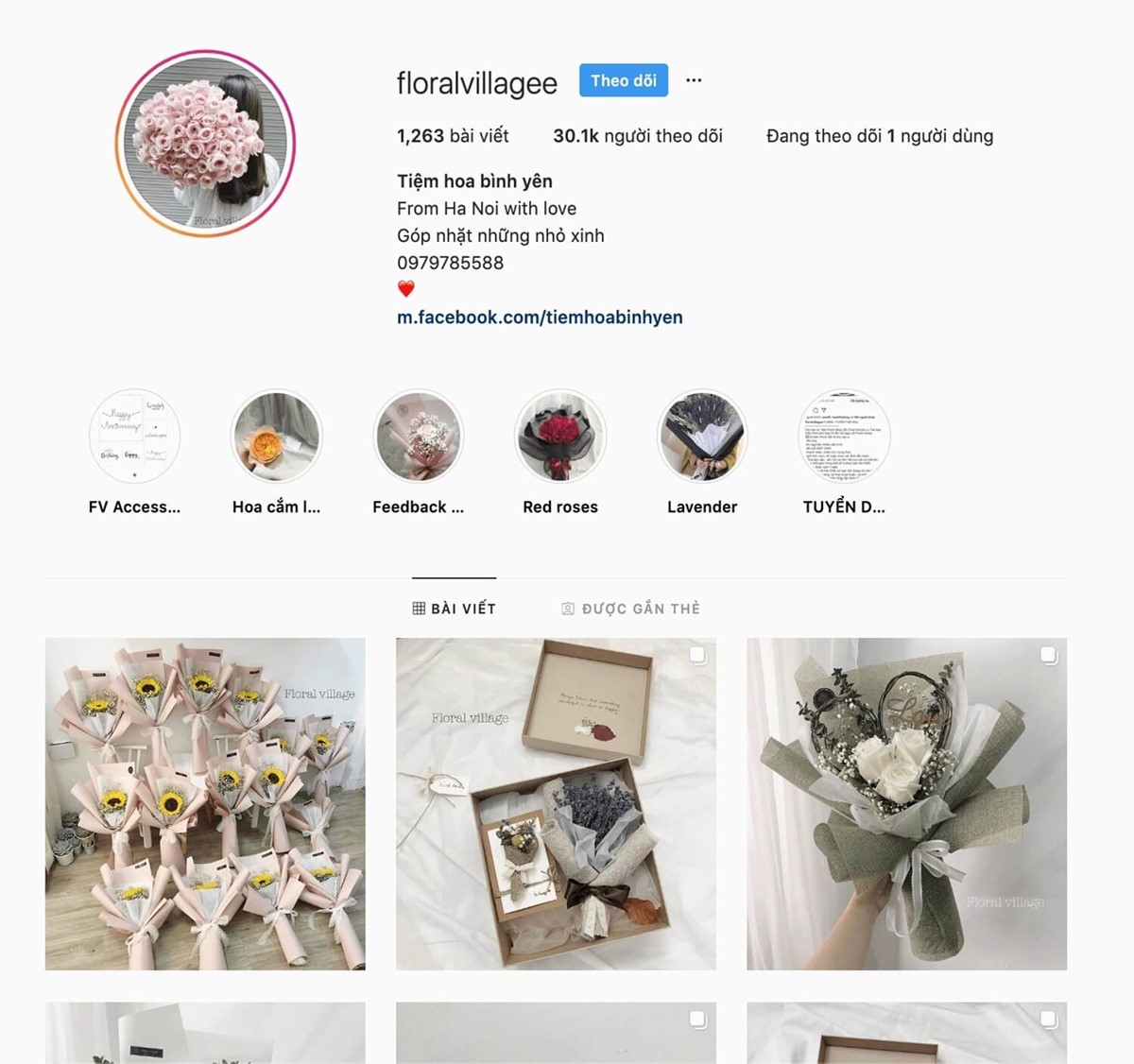Open the TUYỂN D... highlight
This screenshot has width=1134, height=1064.
pyautogui.click(x=844, y=437)
